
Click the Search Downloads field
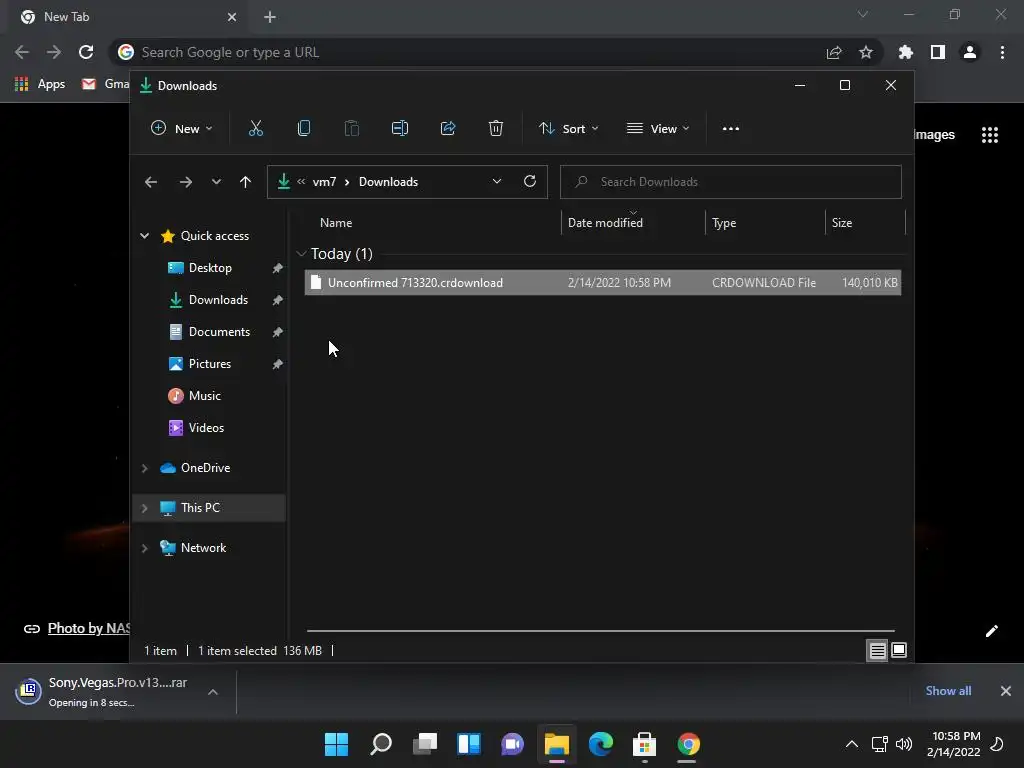tap(731, 182)
